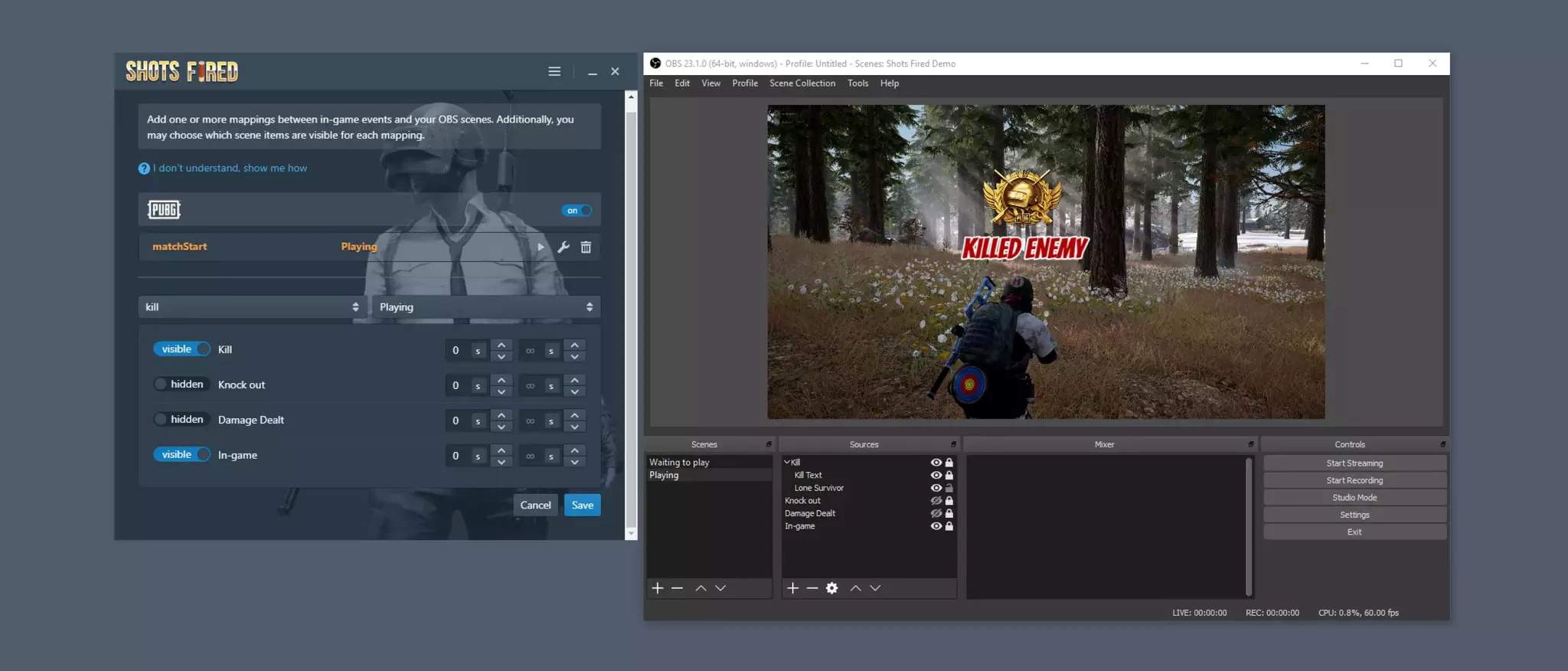Screen dimensions: 1568x671
Task: Toggle Knock out item hidden switch
Action: coord(181,385)
